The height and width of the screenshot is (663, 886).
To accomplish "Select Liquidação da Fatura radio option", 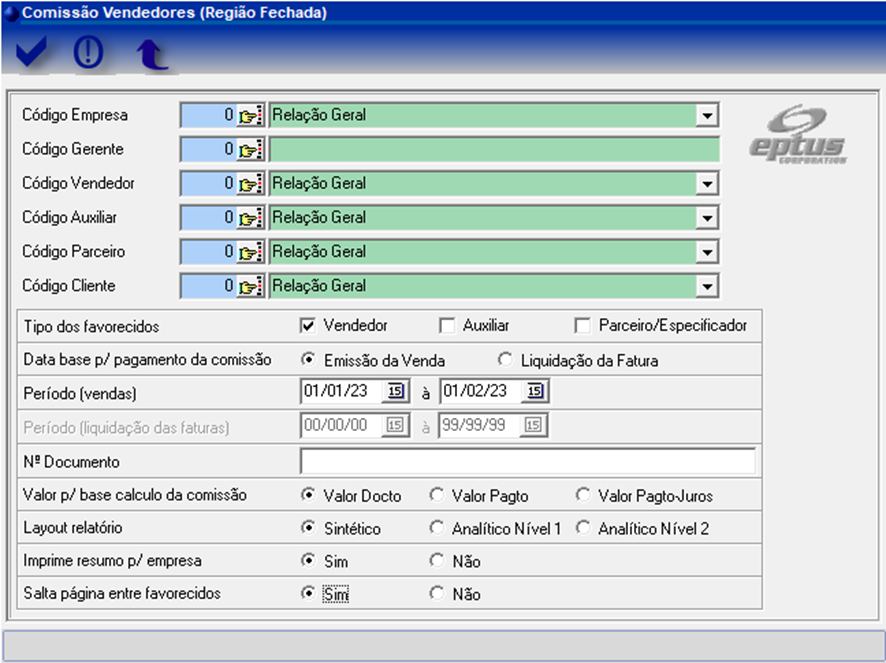I will tap(504, 359).
